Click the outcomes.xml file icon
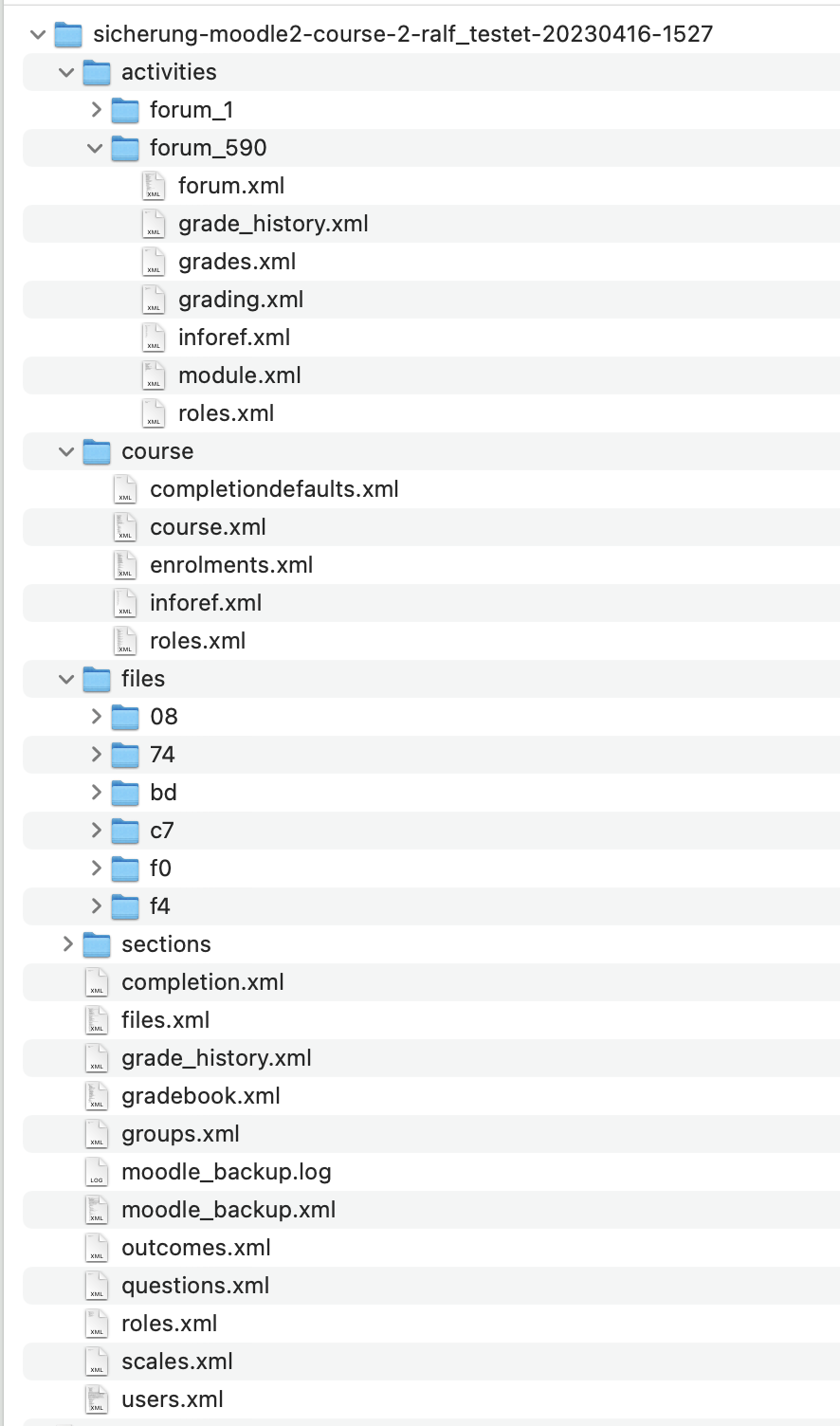Screen dimensions: 840x1426 coord(97,1248)
